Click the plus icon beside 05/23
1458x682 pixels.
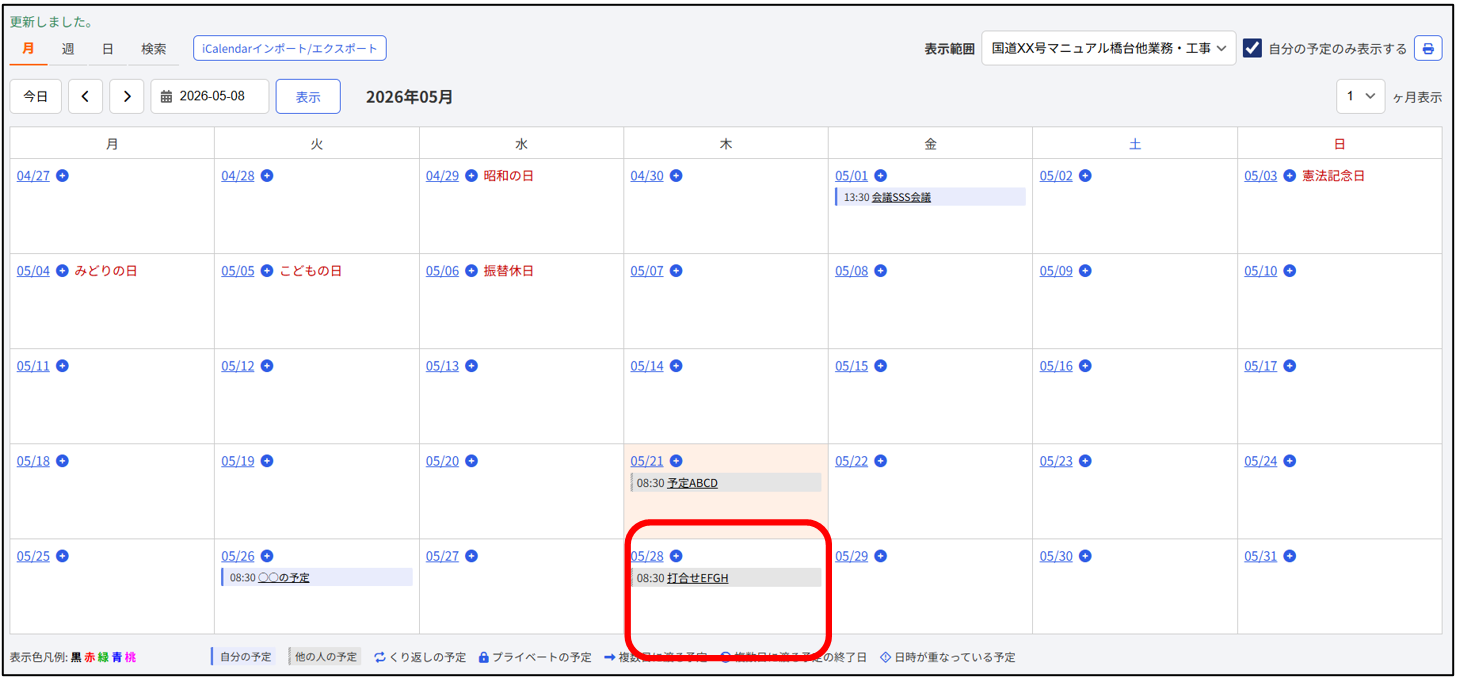pos(1085,461)
